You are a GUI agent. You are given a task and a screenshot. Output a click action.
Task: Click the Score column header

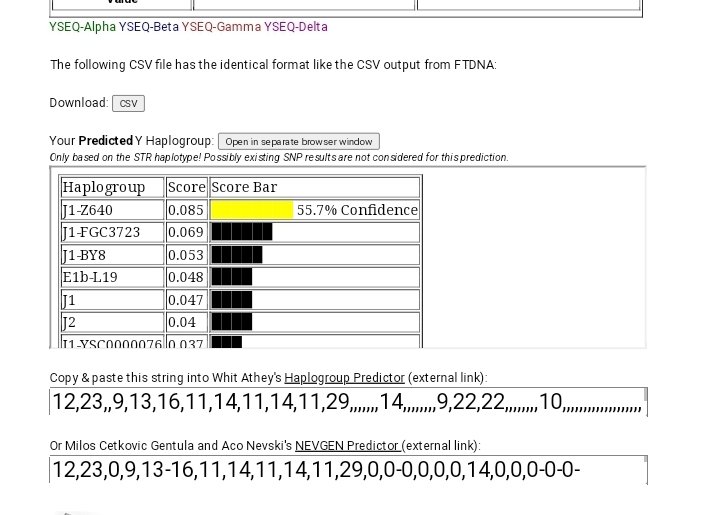coord(187,187)
